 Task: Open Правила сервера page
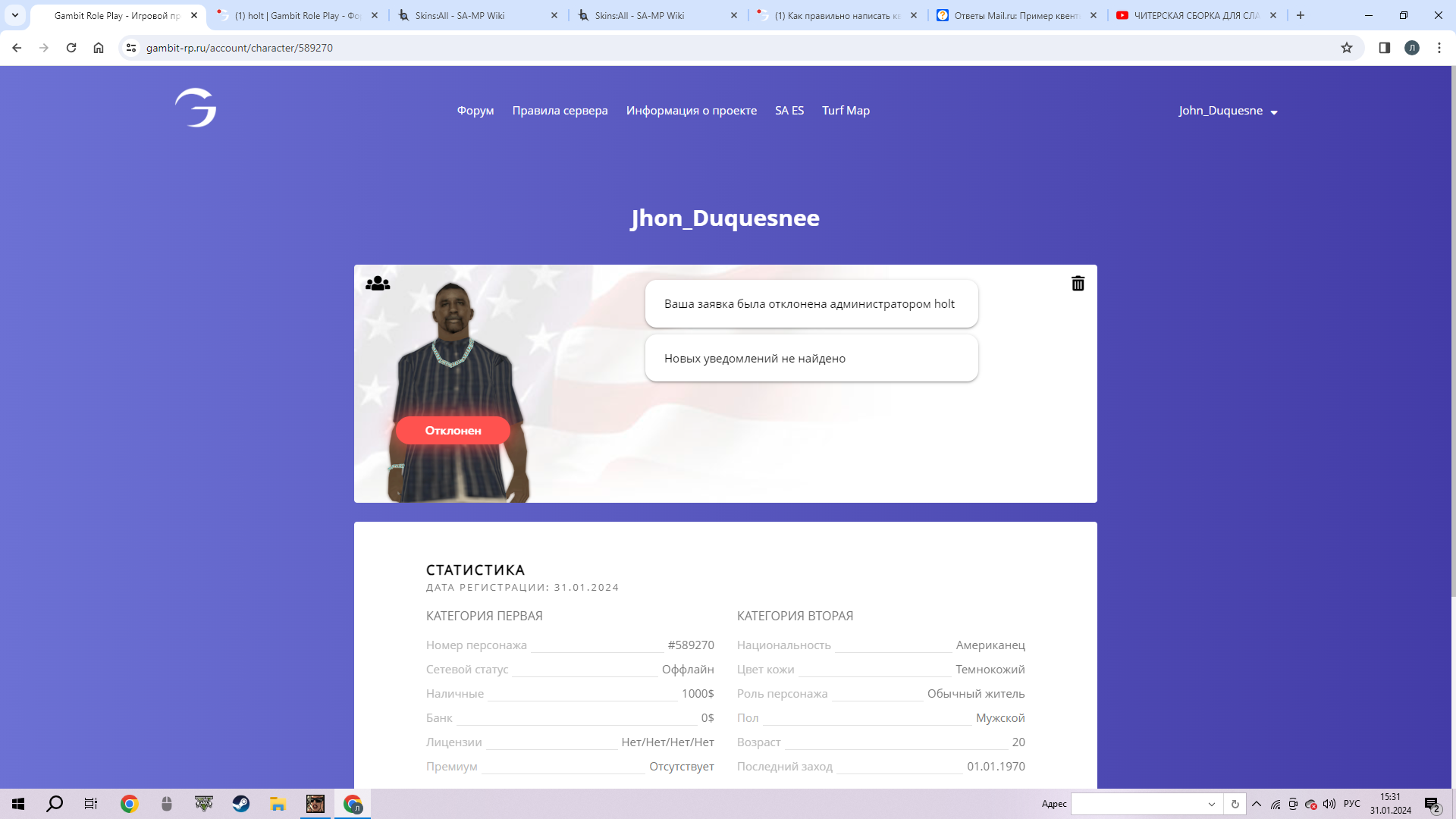[x=560, y=111]
